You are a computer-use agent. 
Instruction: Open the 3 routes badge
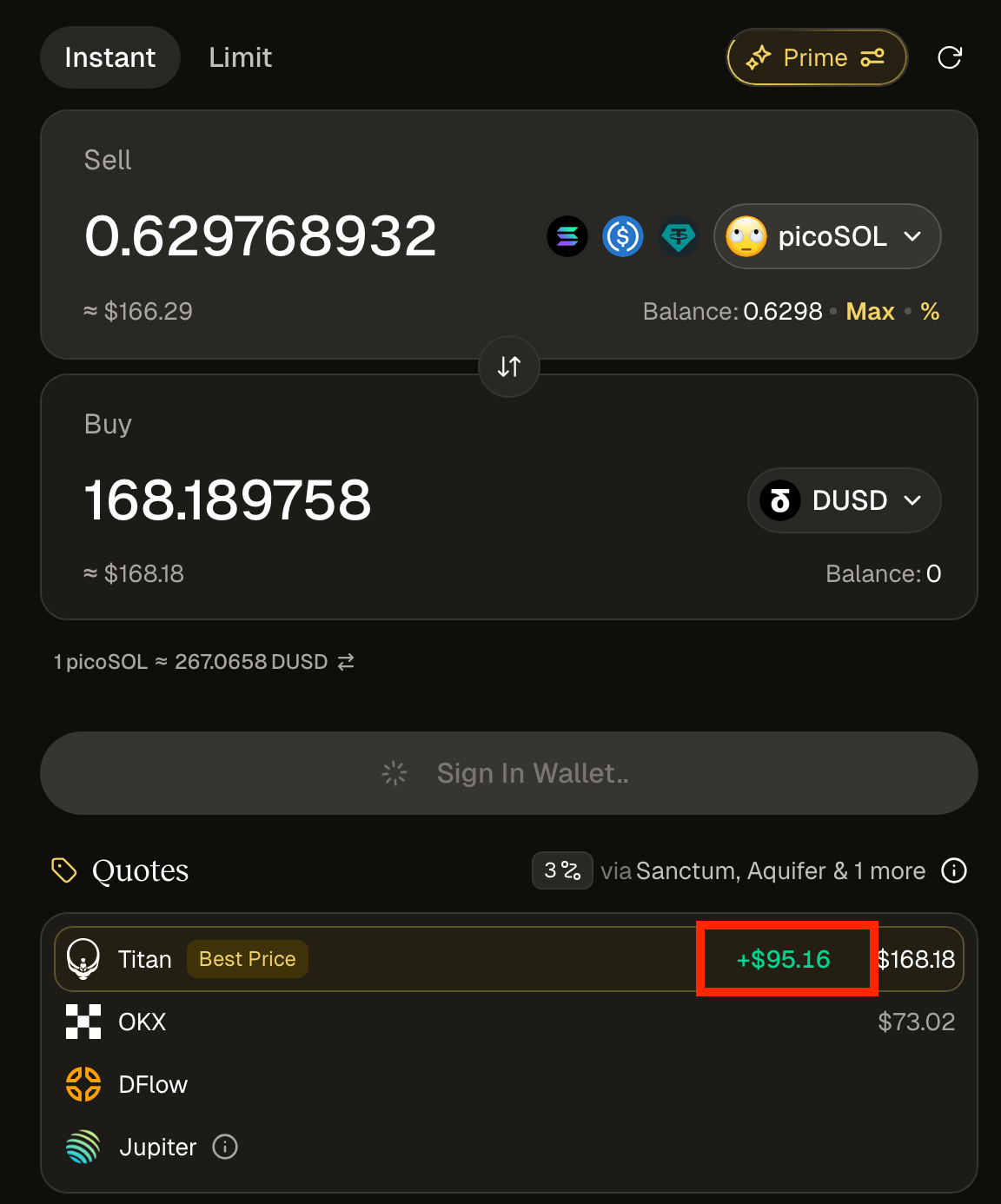click(x=562, y=870)
